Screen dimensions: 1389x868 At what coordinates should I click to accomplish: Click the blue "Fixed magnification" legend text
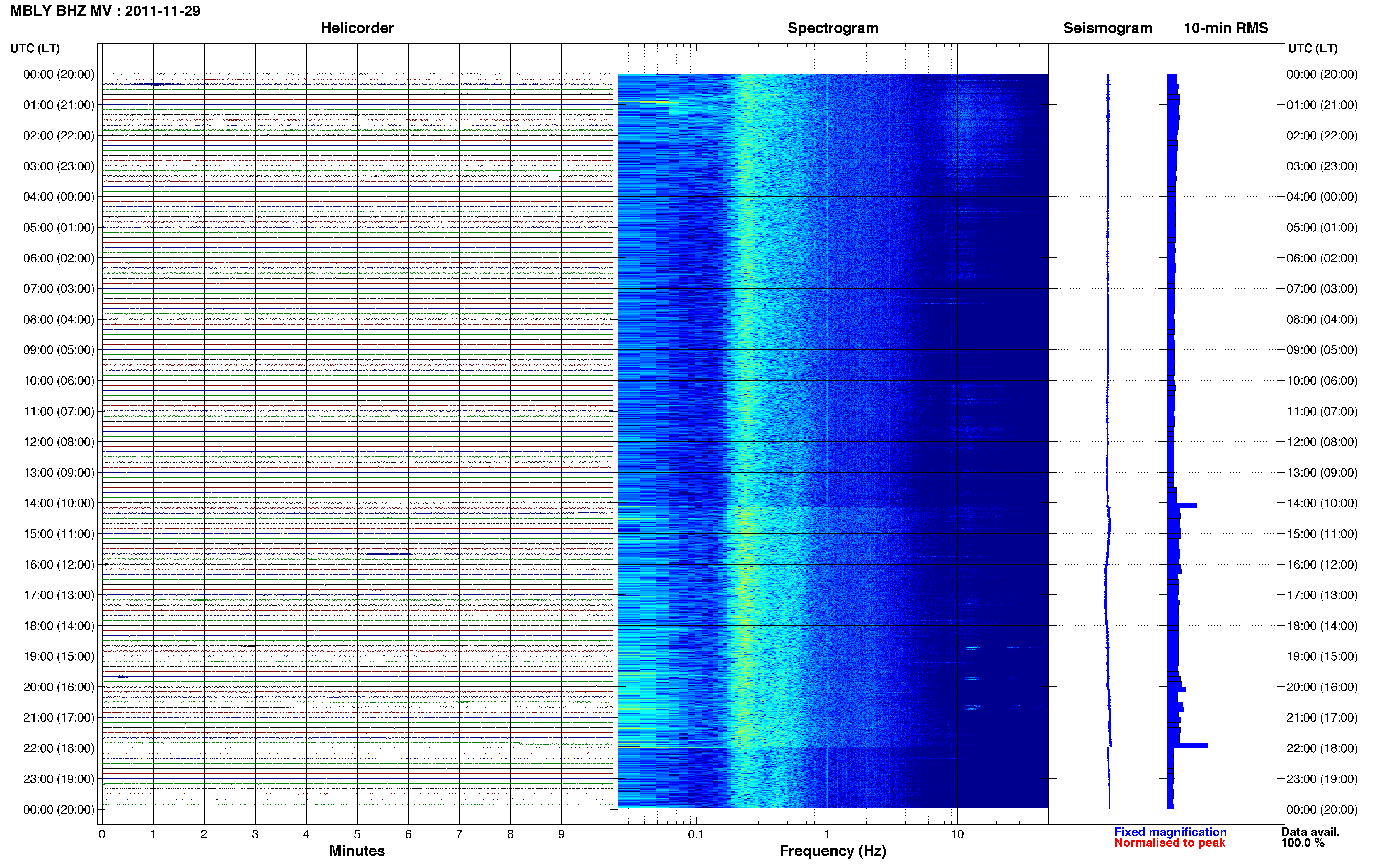1170,832
